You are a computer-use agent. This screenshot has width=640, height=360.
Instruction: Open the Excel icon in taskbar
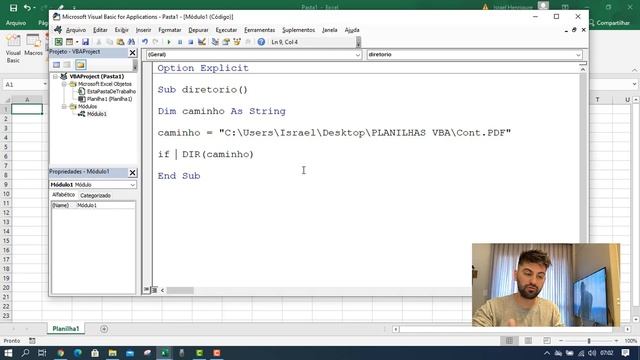[164, 353]
